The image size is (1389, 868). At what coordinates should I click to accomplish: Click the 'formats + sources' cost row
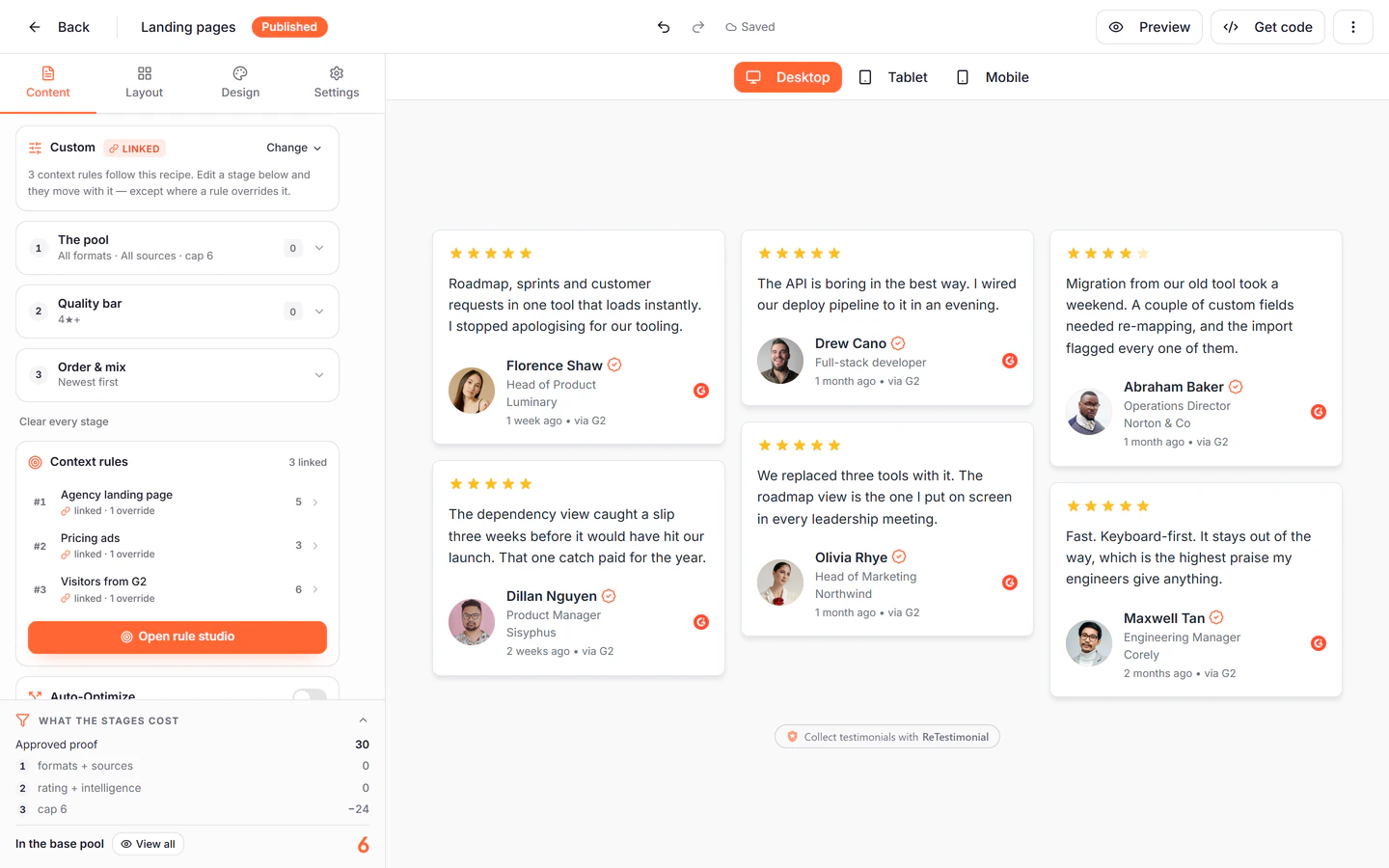coord(193,766)
